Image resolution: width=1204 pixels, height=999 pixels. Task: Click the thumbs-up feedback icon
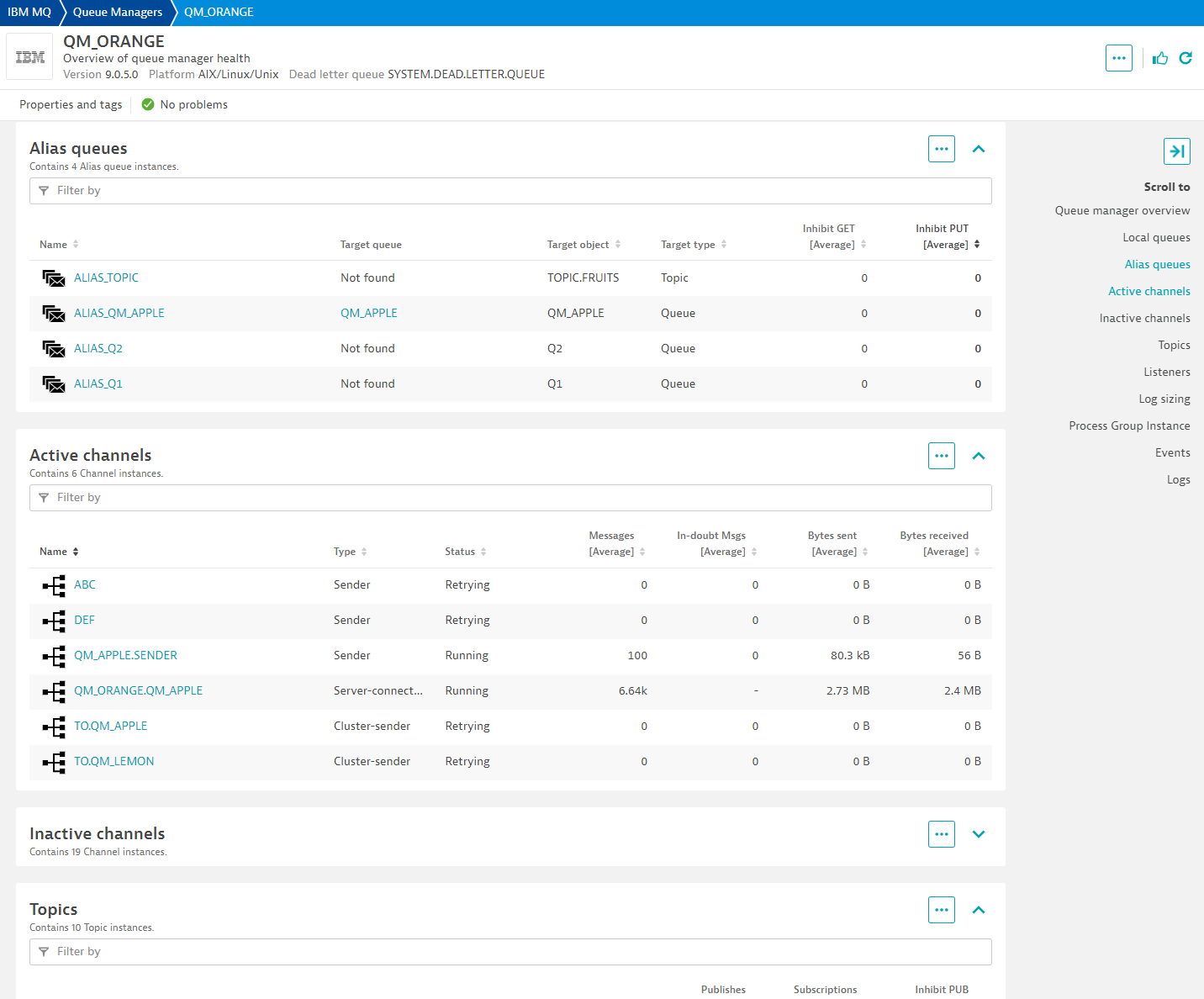[x=1160, y=58]
